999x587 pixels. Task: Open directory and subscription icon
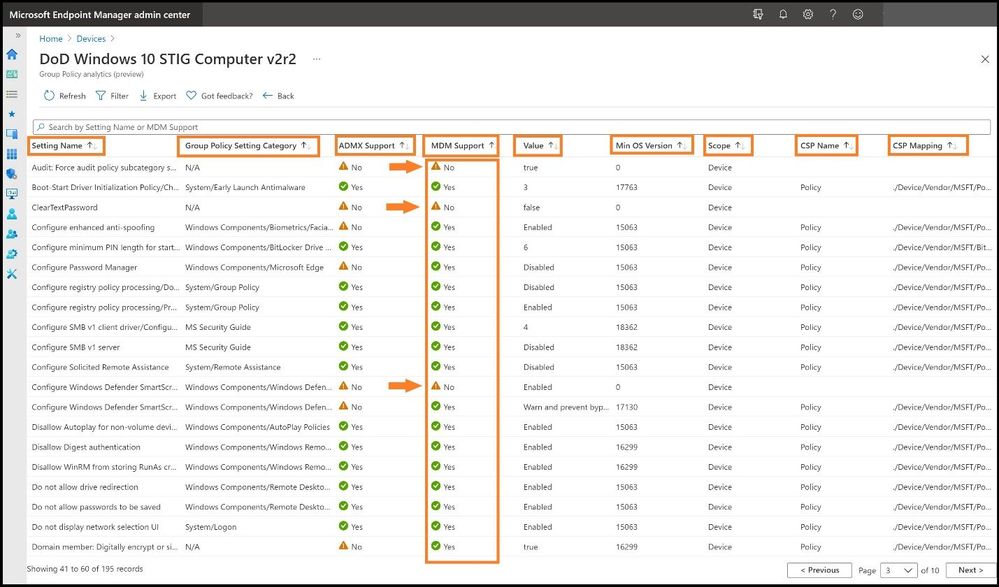[x=758, y=14]
